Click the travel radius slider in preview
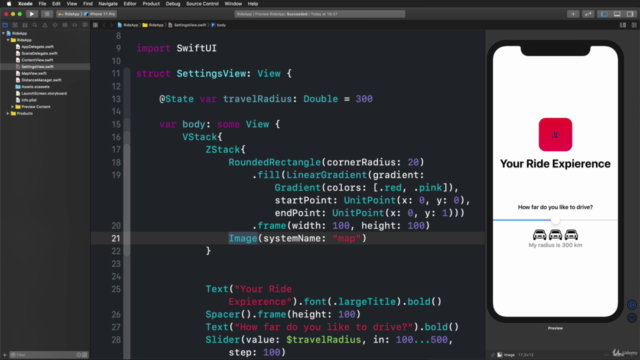640x360 pixels. [x=555, y=220]
